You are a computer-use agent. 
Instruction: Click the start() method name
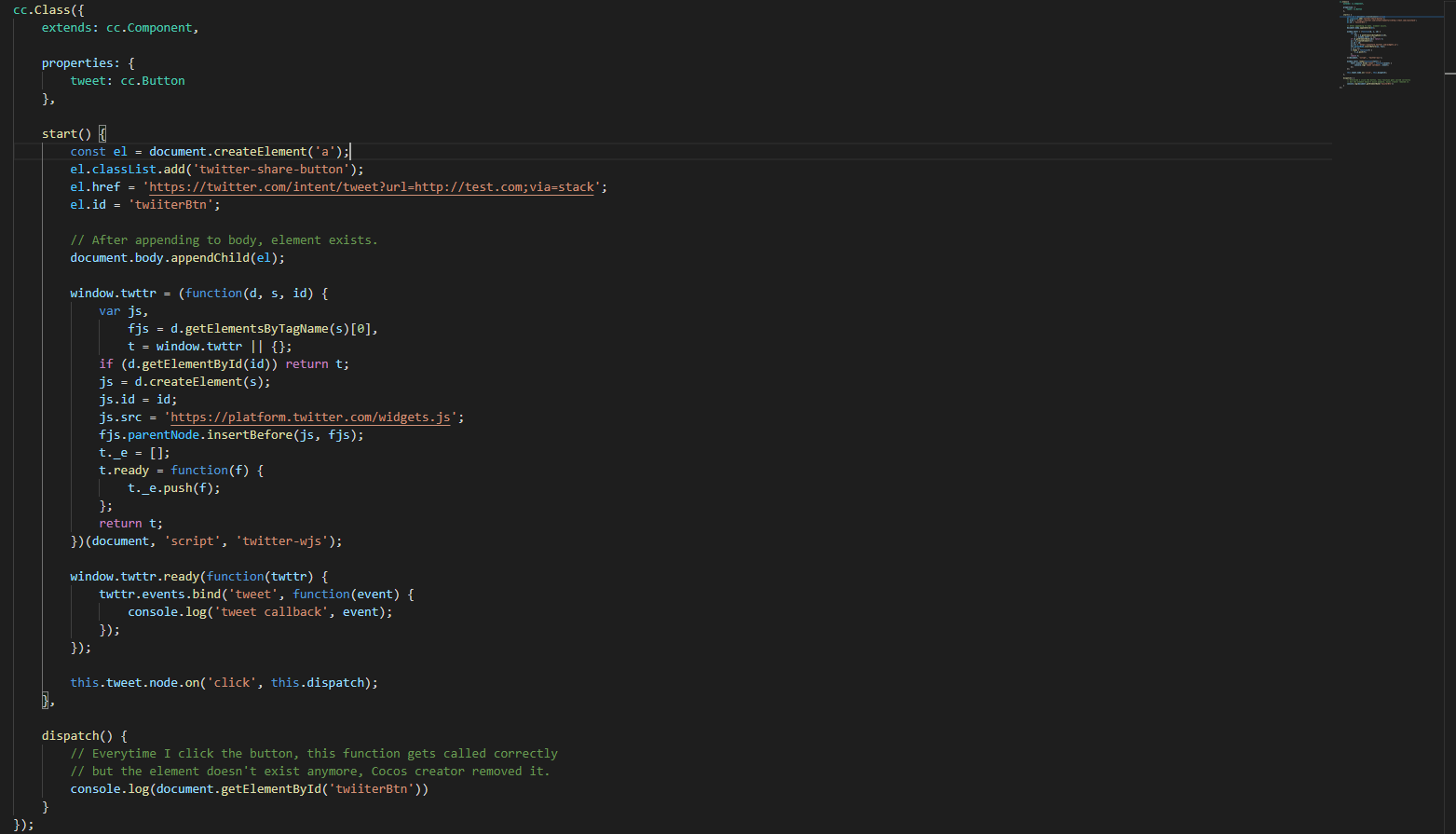click(59, 134)
